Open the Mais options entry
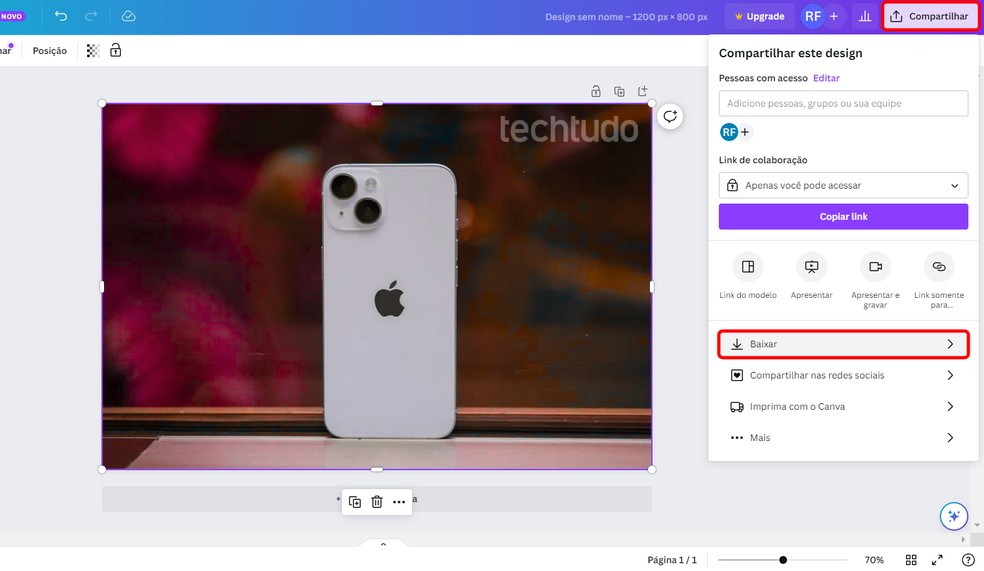This screenshot has width=984, height=571. (843, 437)
